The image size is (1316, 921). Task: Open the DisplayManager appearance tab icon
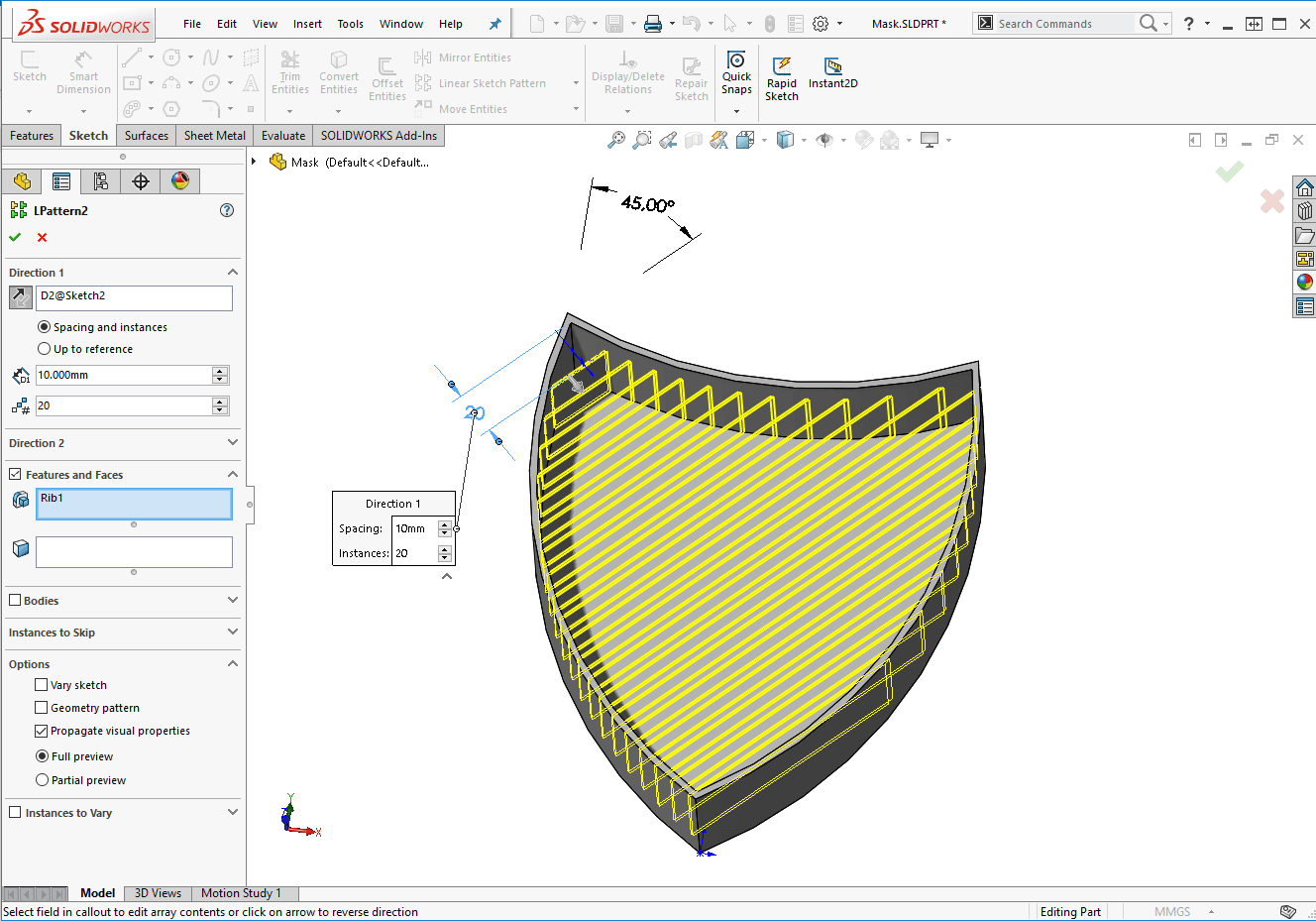pos(179,180)
